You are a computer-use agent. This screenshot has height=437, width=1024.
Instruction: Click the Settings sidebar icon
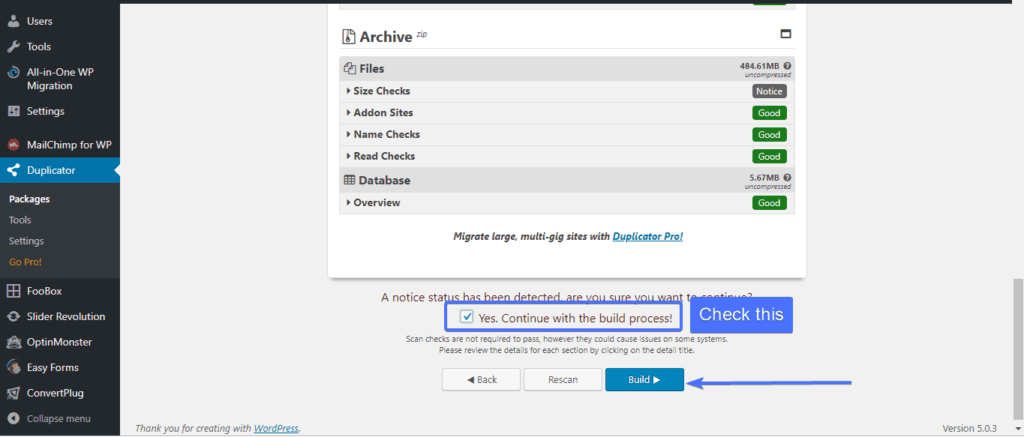pos(13,111)
